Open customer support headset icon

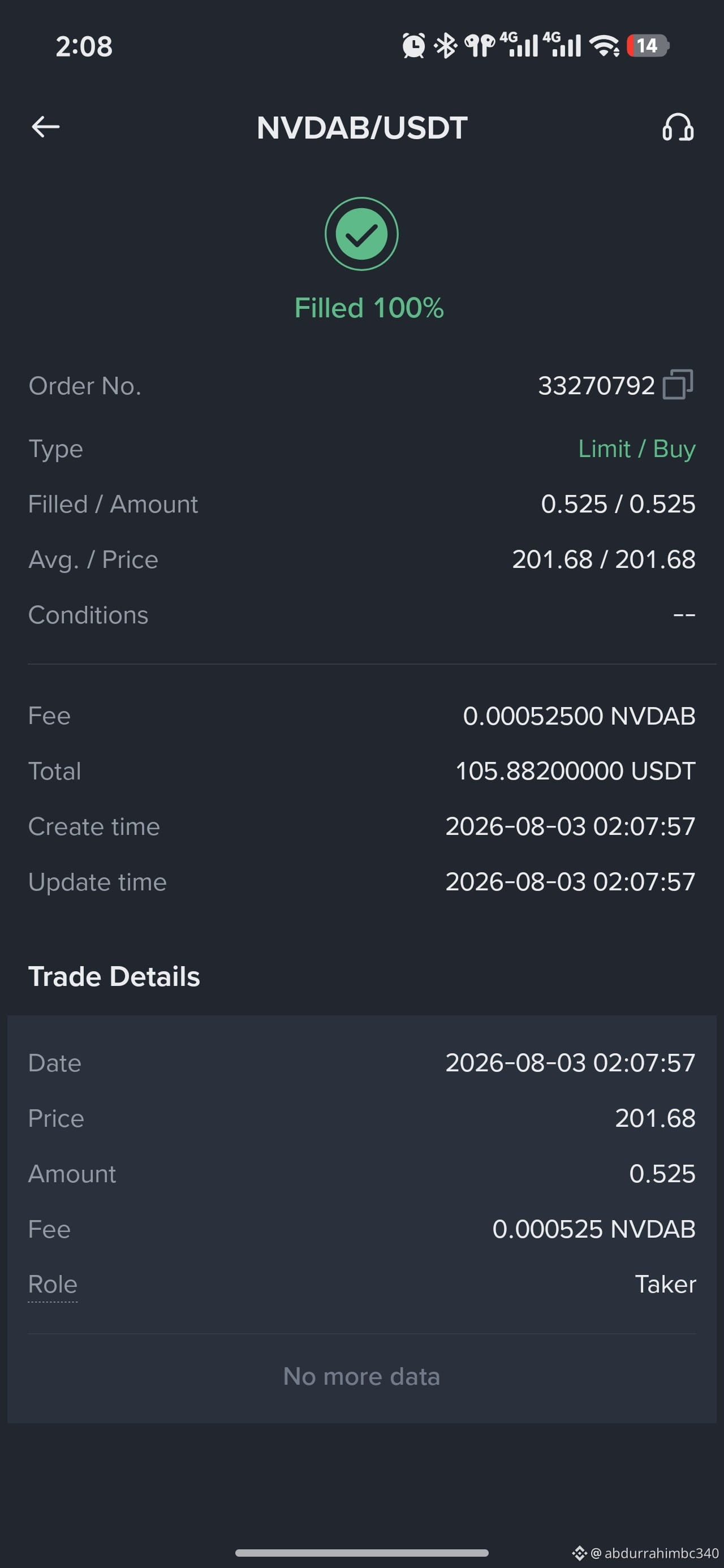[x=678, y=127]
